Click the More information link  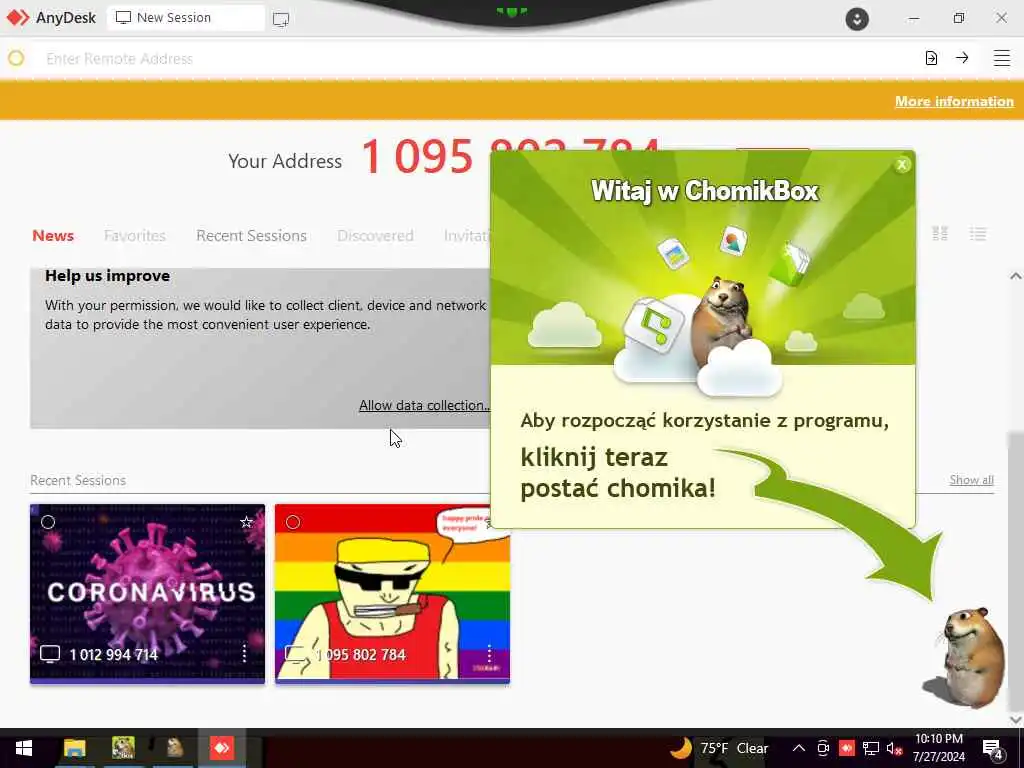954,101
